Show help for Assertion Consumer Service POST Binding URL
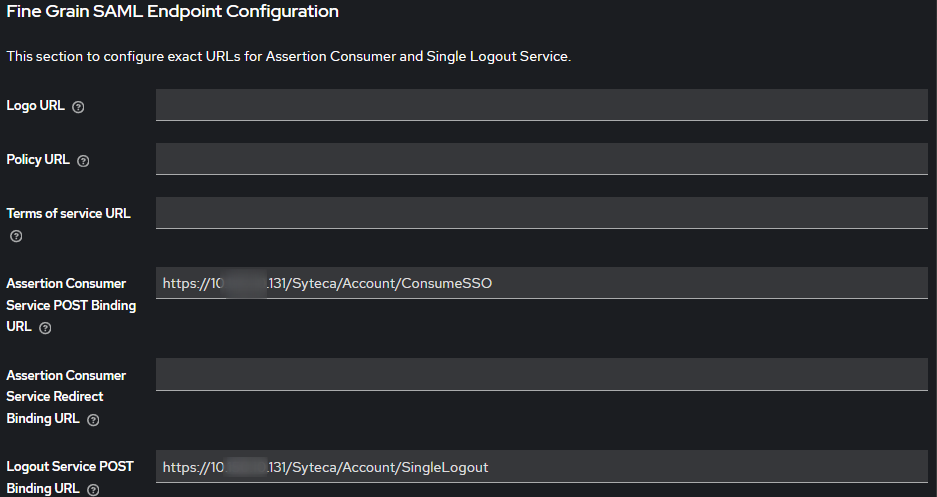This screenshot has width=937, height=497. pos(45,328)
